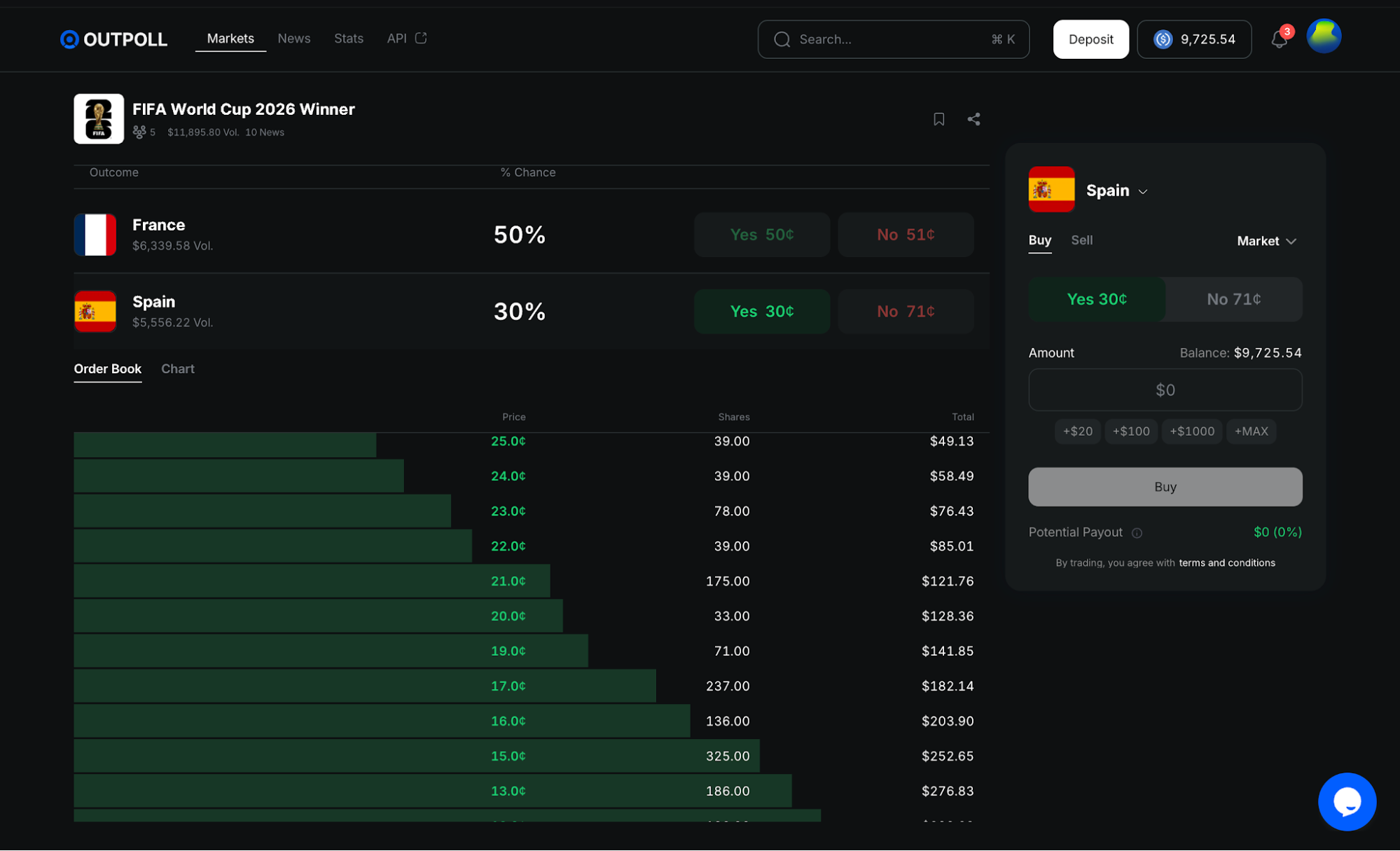Toggle Yes 30¢ in trade panel

(x=1096, y=299)
